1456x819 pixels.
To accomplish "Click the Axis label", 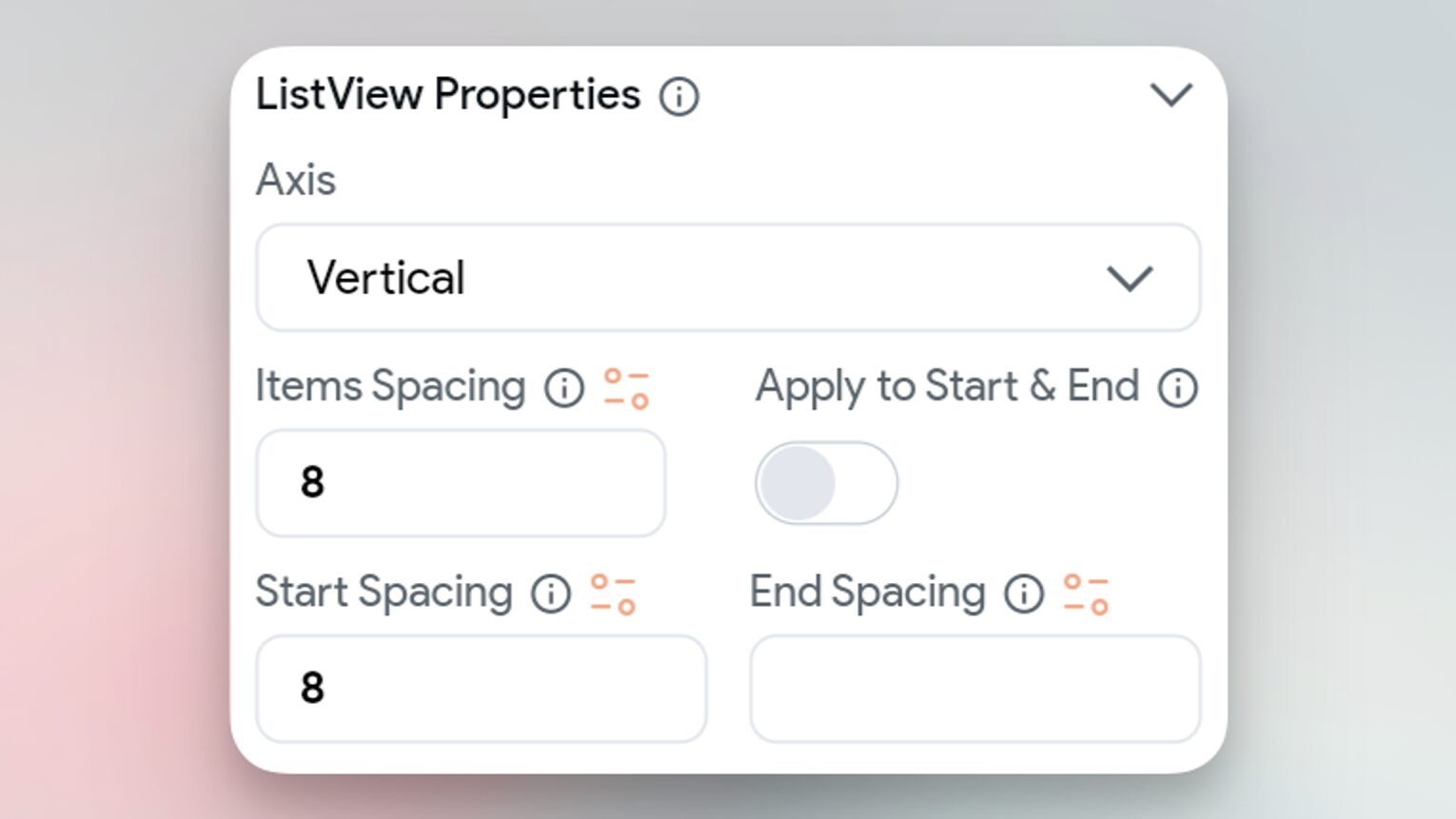I will [x=296, y=180].
